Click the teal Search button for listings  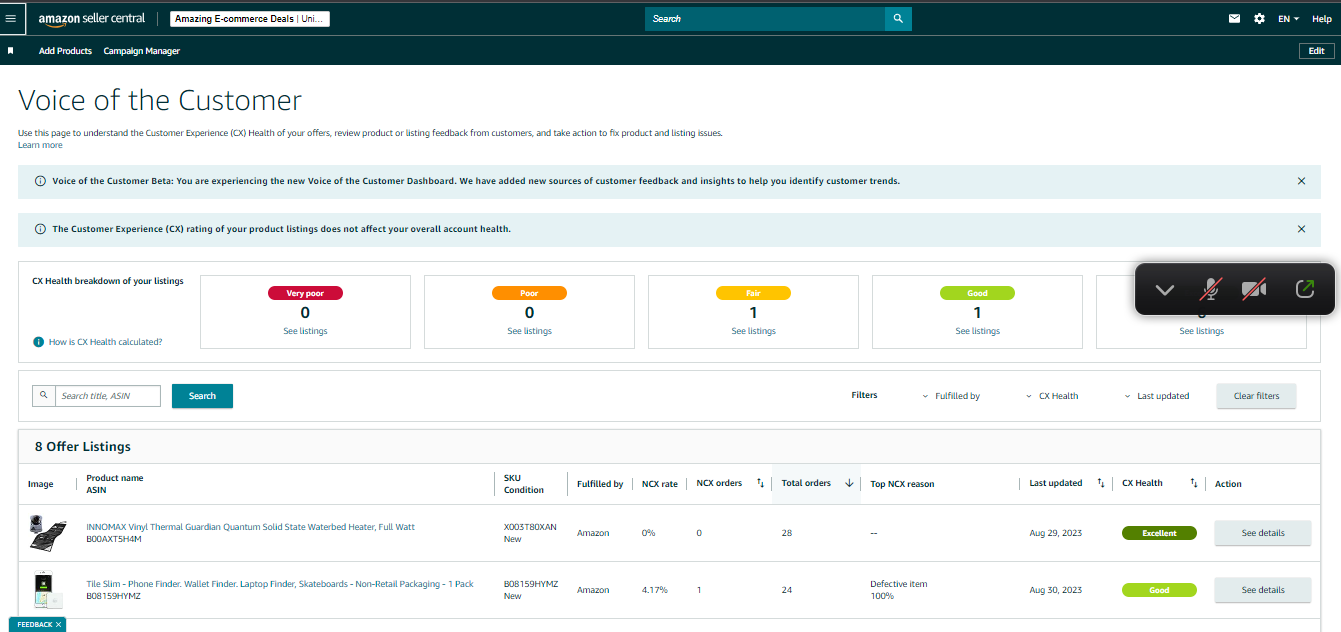[x=202, y=396]
